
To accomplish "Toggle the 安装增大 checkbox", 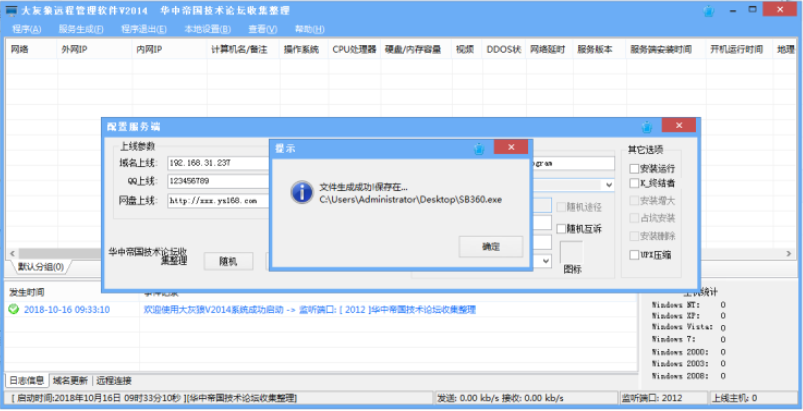I will point(635,201).
